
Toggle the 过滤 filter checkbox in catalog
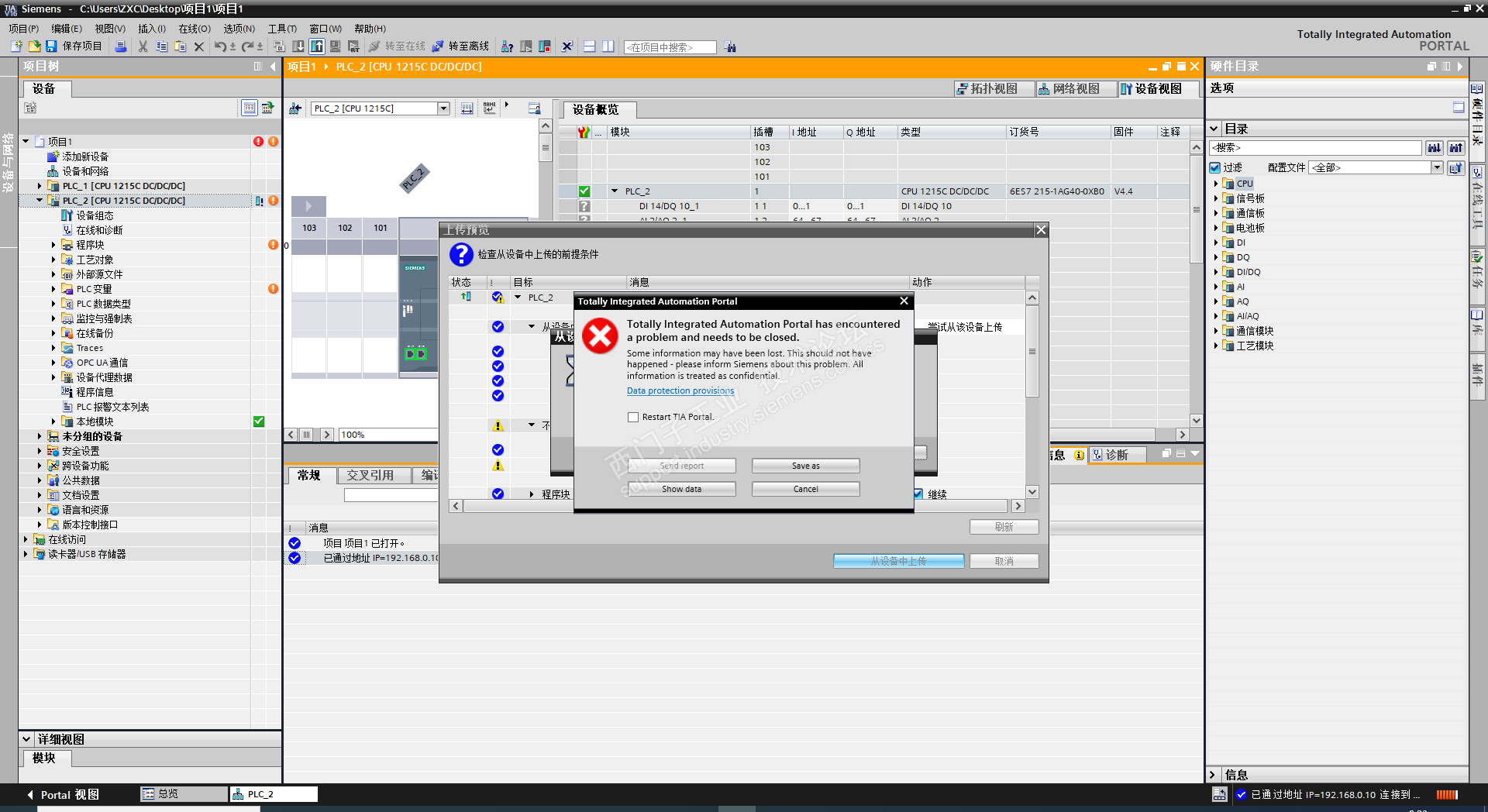pos(1215,167)
